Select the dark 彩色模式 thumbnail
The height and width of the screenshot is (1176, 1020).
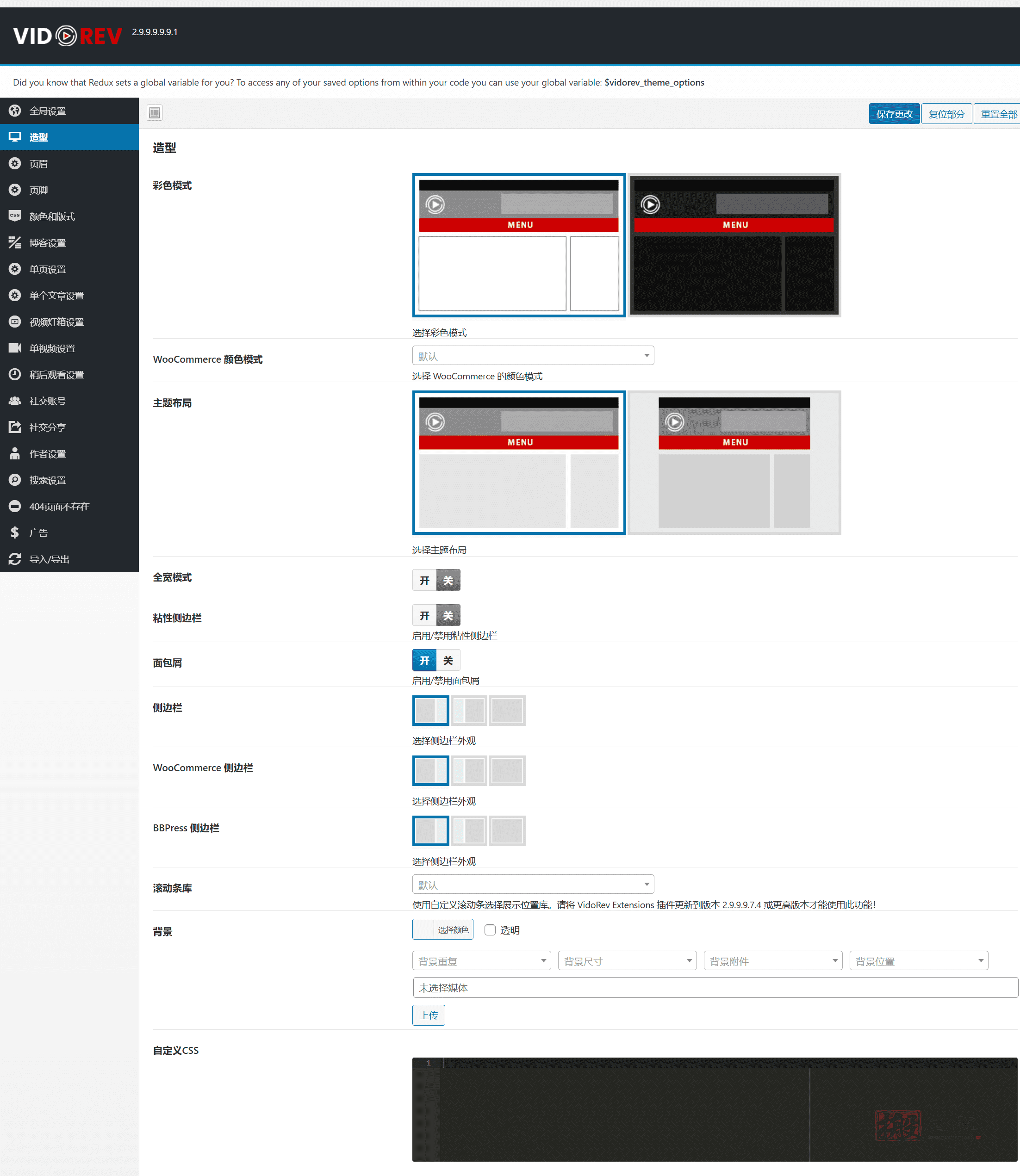[734, 245]
